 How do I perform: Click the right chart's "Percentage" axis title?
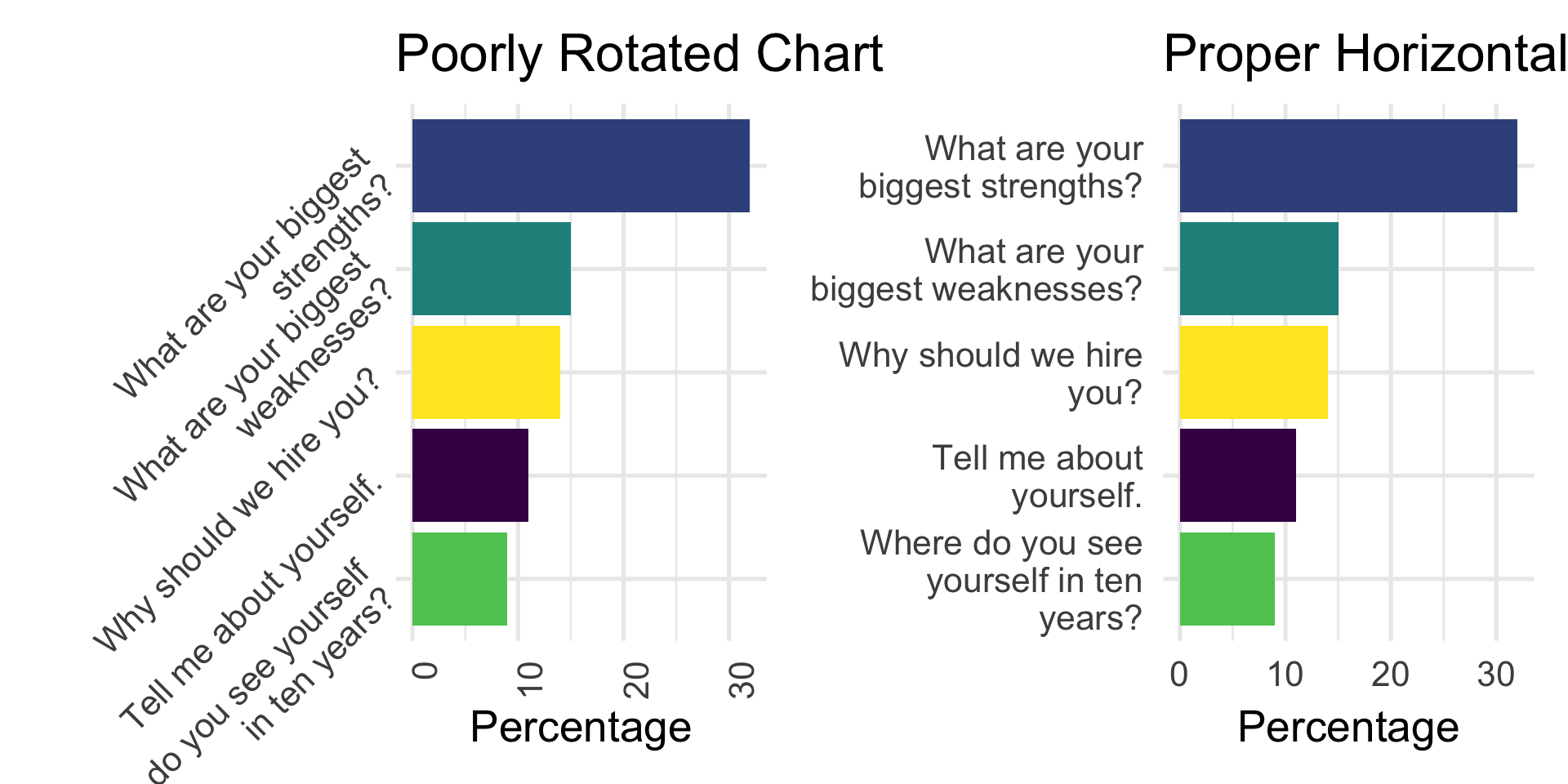(1347, 727)
